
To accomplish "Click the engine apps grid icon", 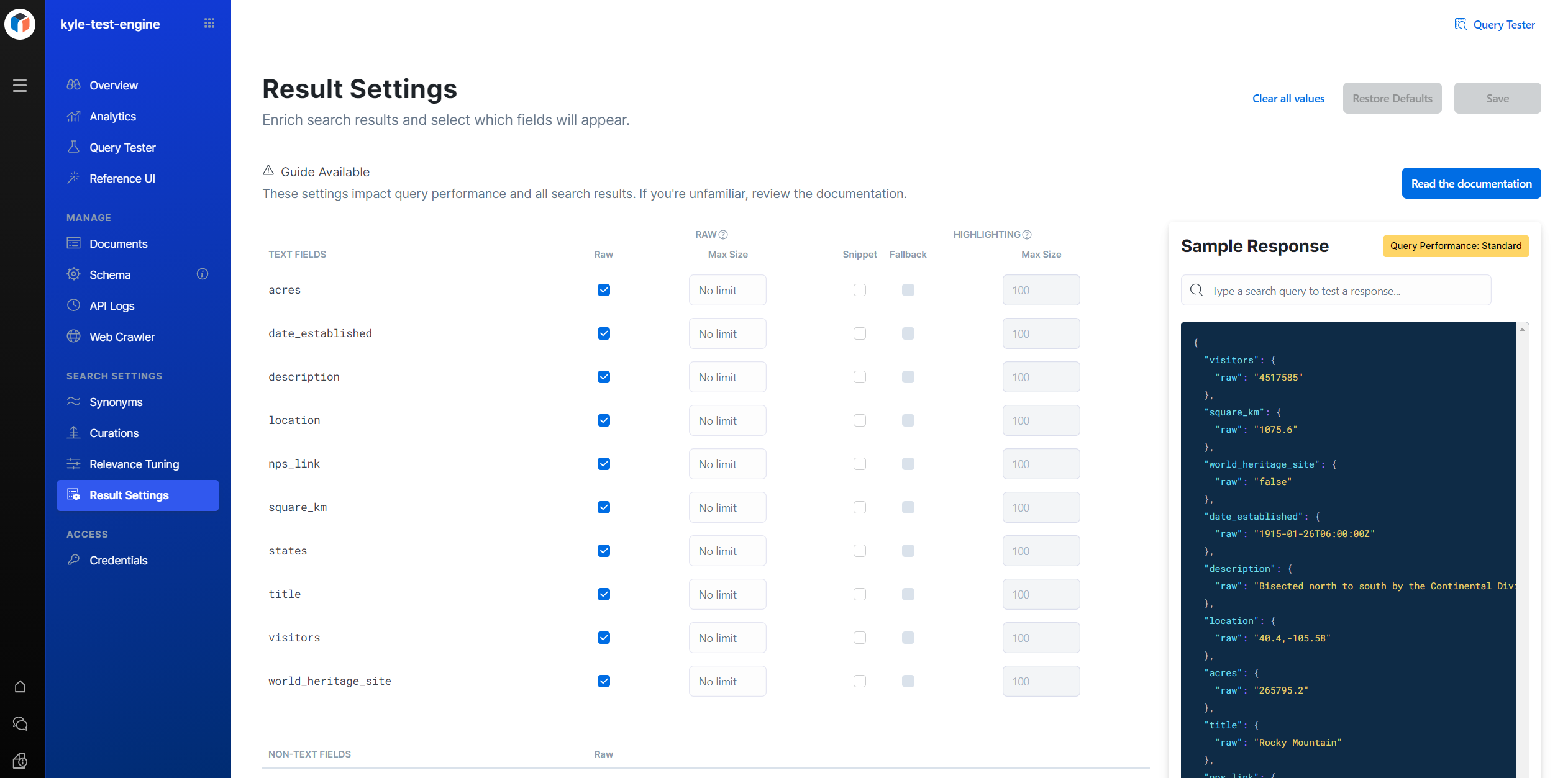I will coord(209,24).
